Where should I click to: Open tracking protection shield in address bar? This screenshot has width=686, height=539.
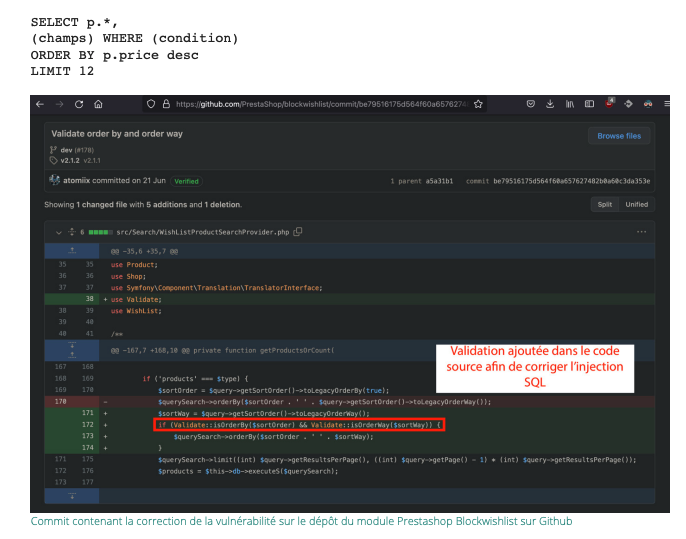151,104
